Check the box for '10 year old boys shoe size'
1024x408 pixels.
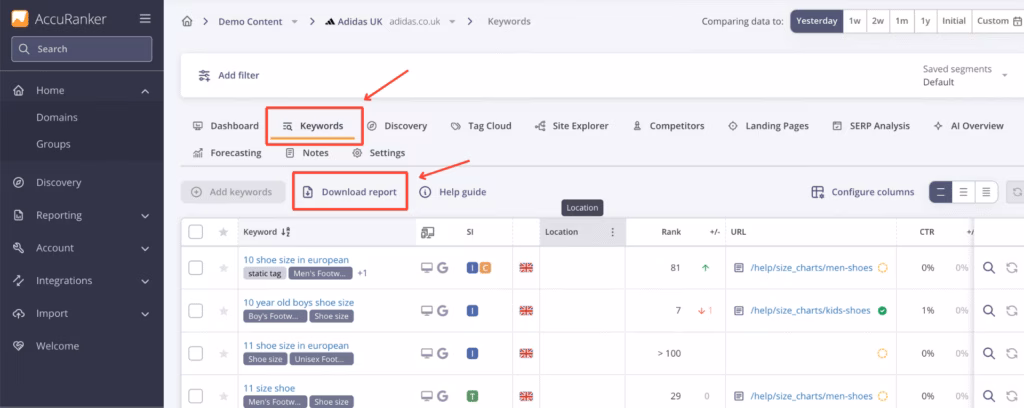(x=196, y=310)
